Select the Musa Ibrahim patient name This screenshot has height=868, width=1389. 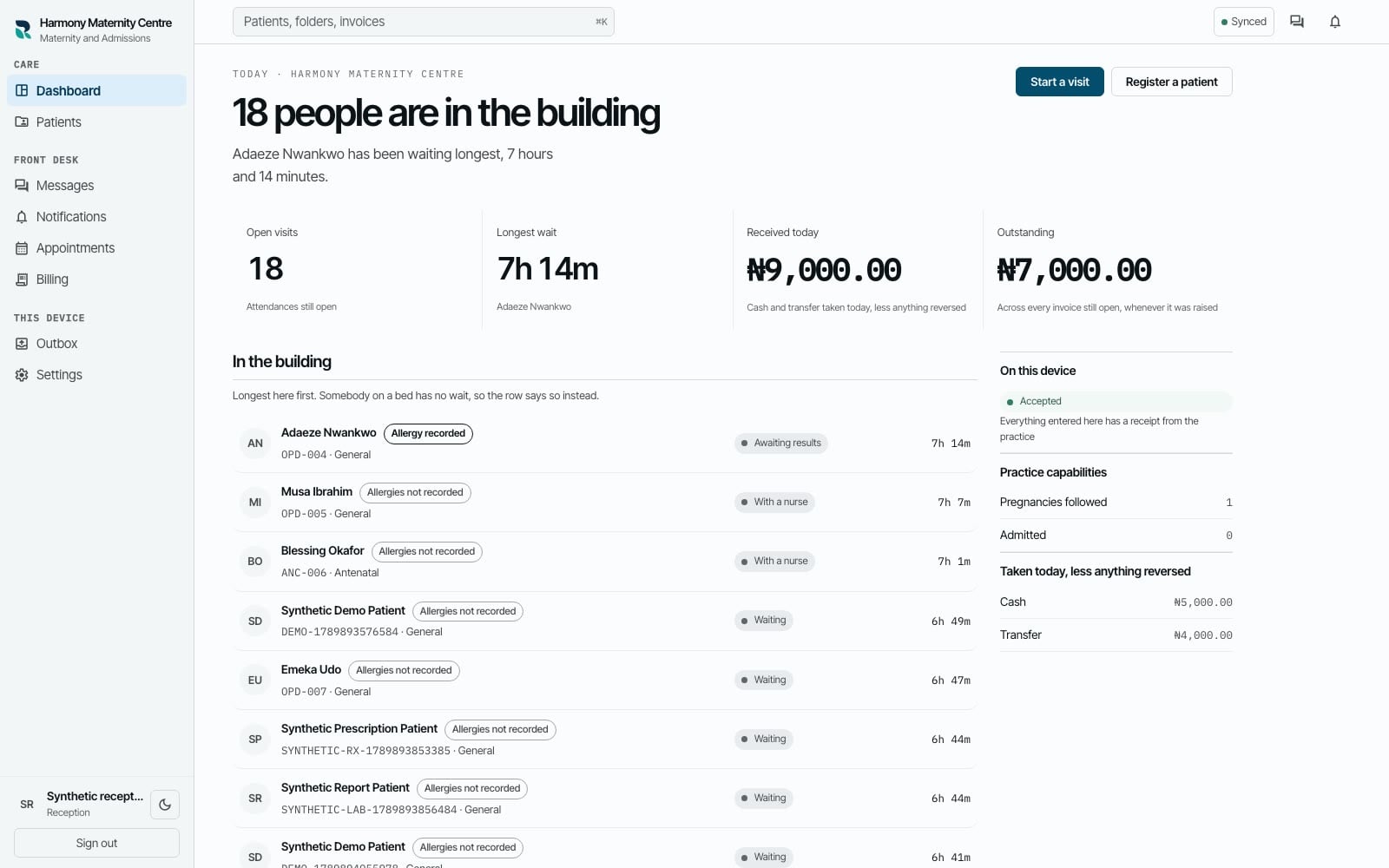coord(316,491)
